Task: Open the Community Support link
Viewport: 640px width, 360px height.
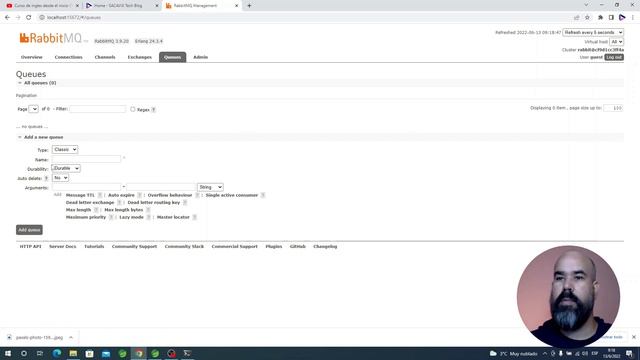Action: (x=134, y=247)
